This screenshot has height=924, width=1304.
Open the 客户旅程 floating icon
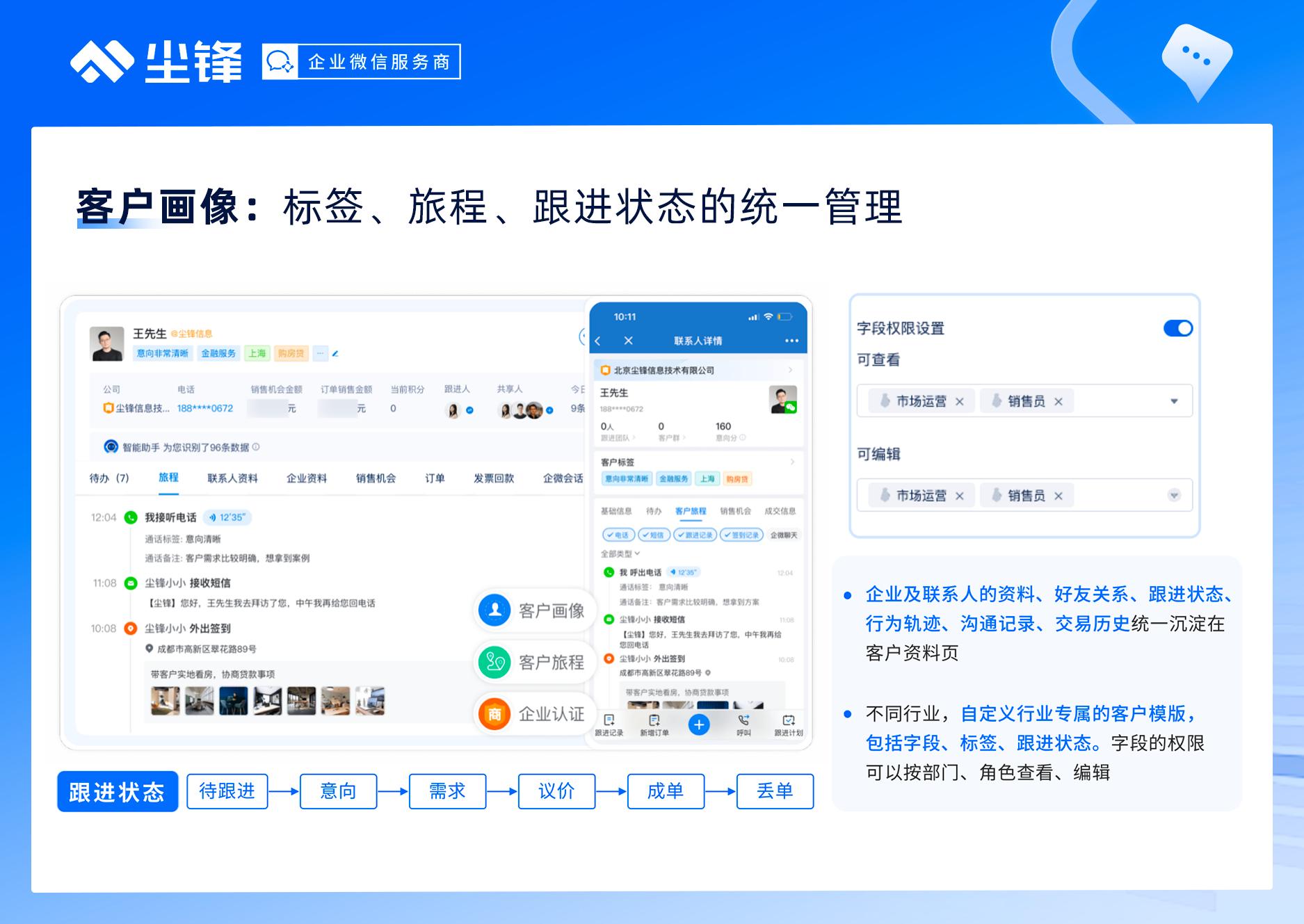point(534,663)
